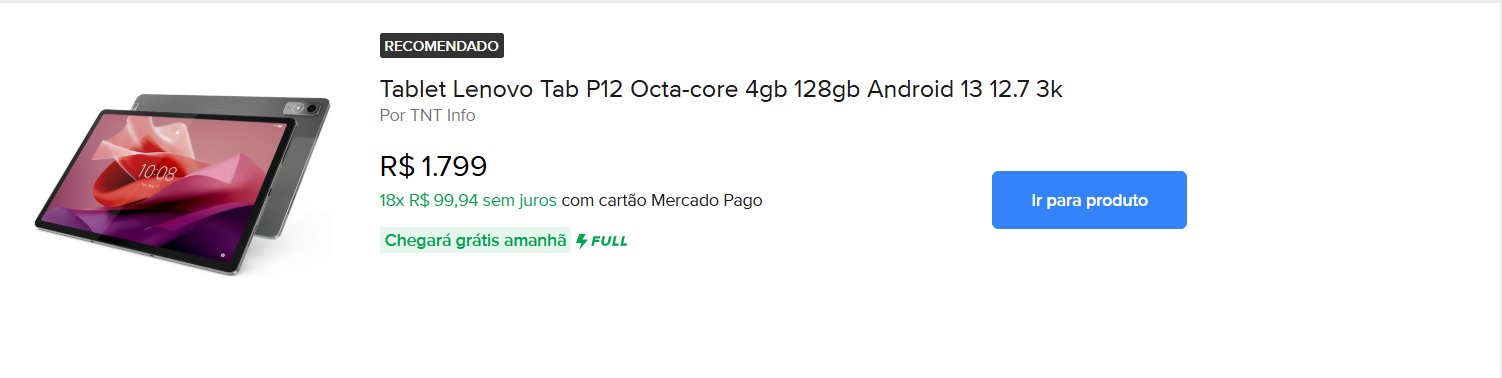Click the R$ currency symbol of price

[397, 166]
